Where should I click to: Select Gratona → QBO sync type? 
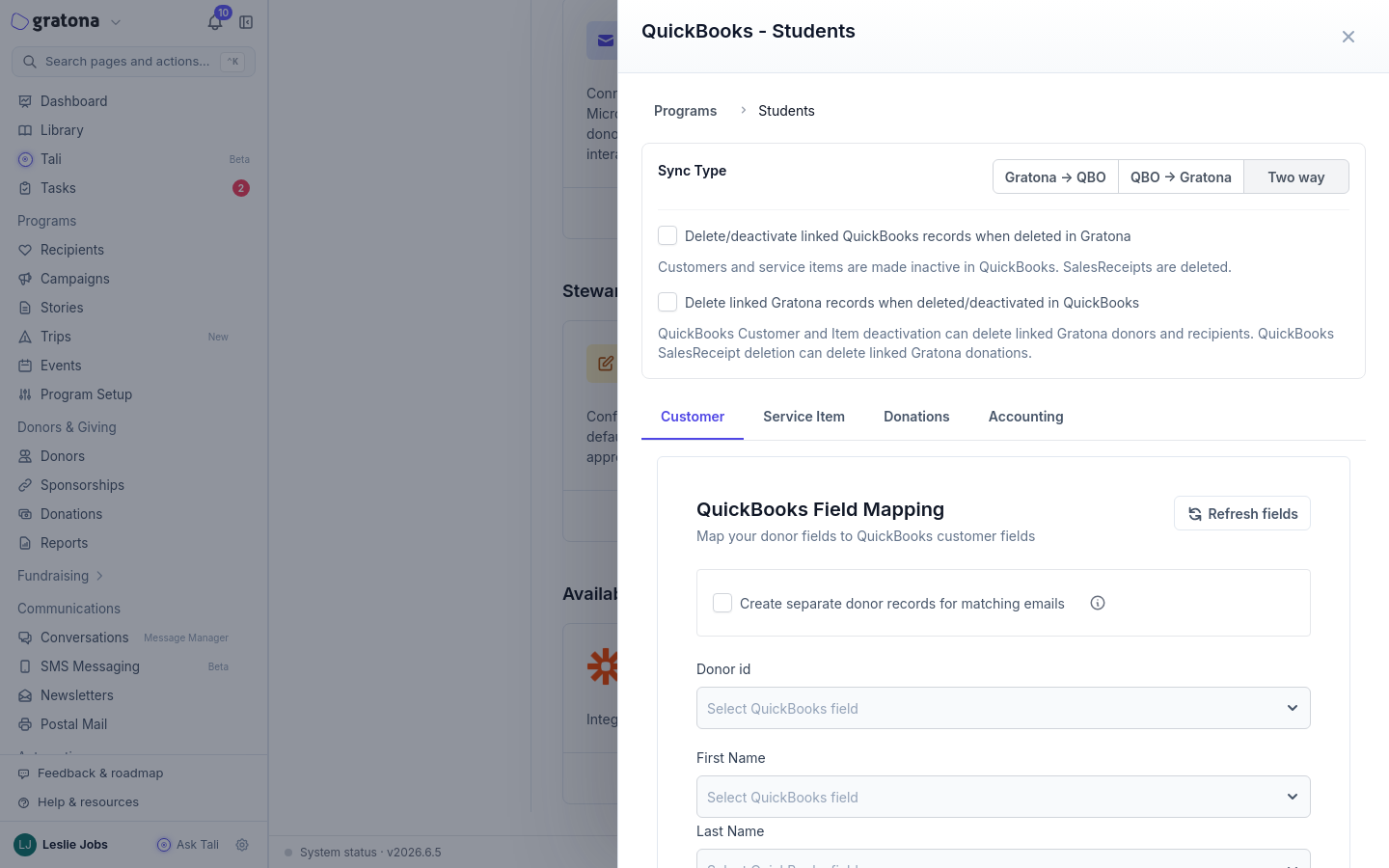tap(1055, 176)
